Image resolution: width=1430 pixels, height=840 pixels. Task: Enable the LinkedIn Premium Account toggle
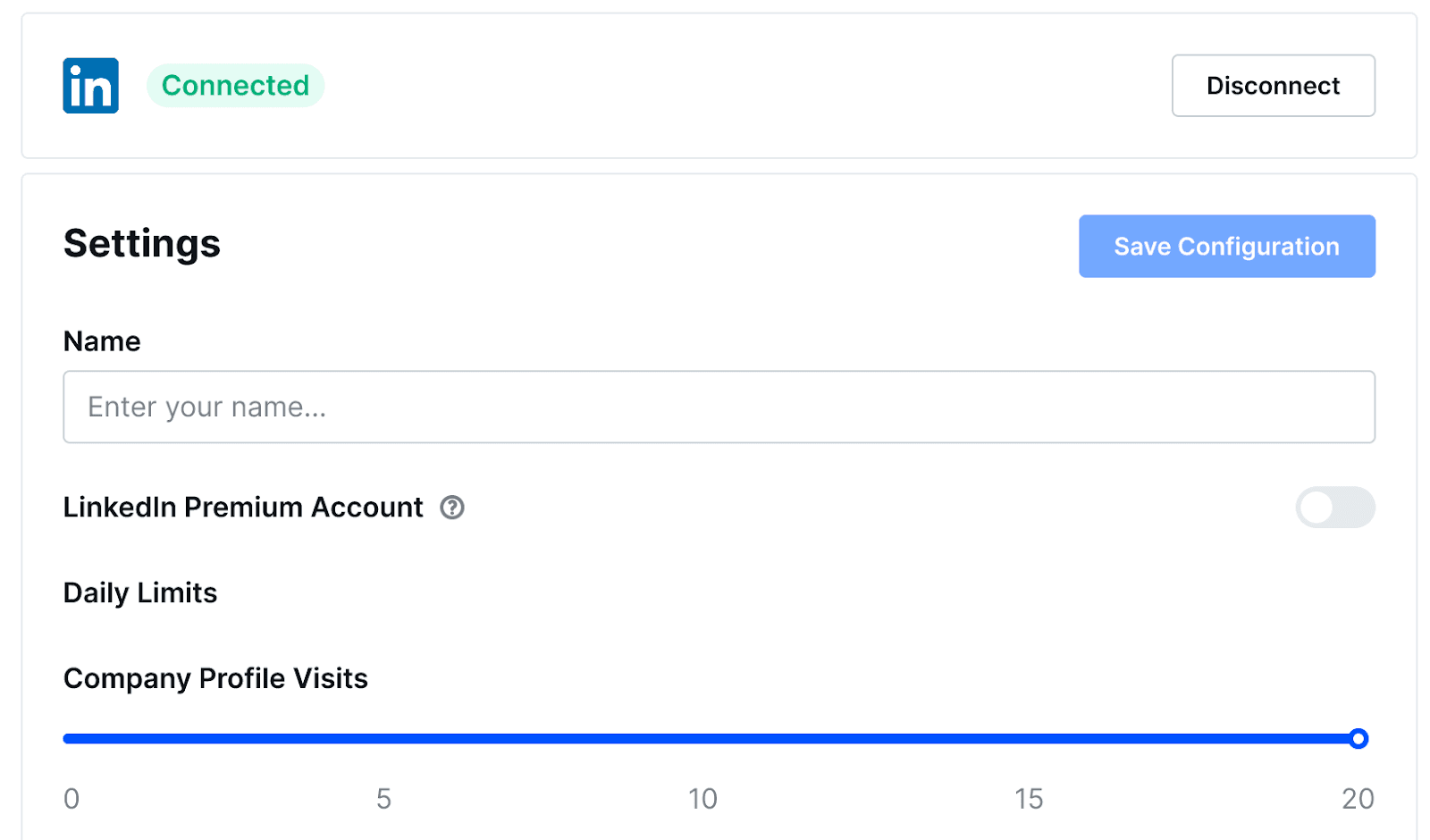point(1335,508)
